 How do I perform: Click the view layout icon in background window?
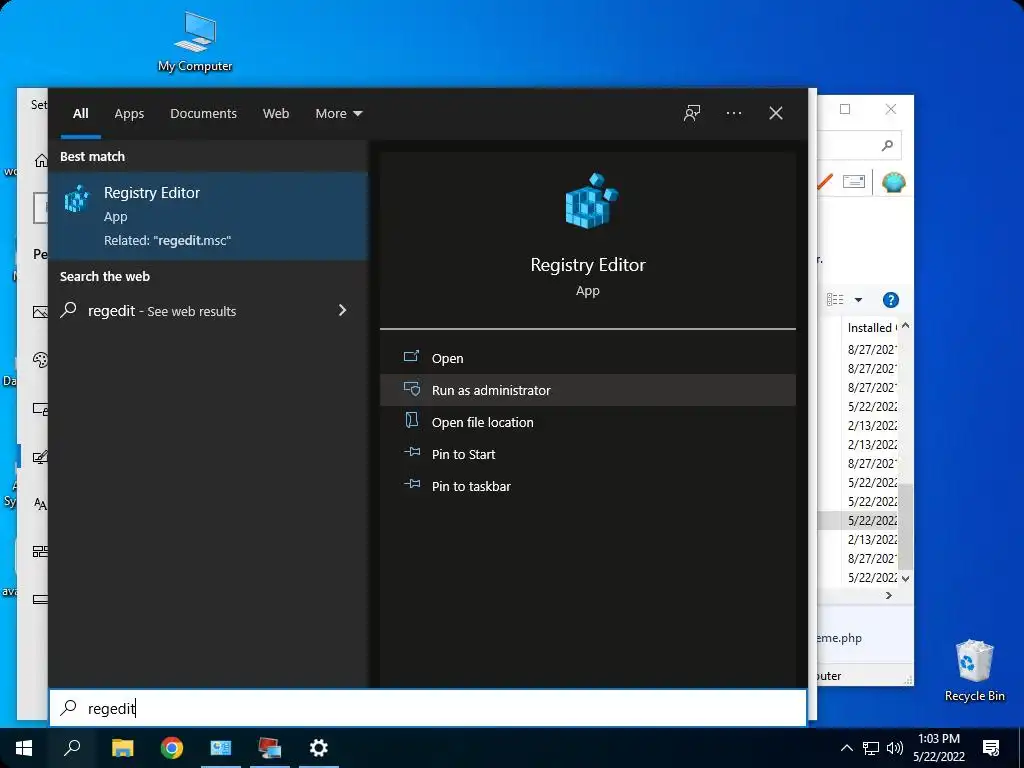pyautogui.click(x=835, y=300)
